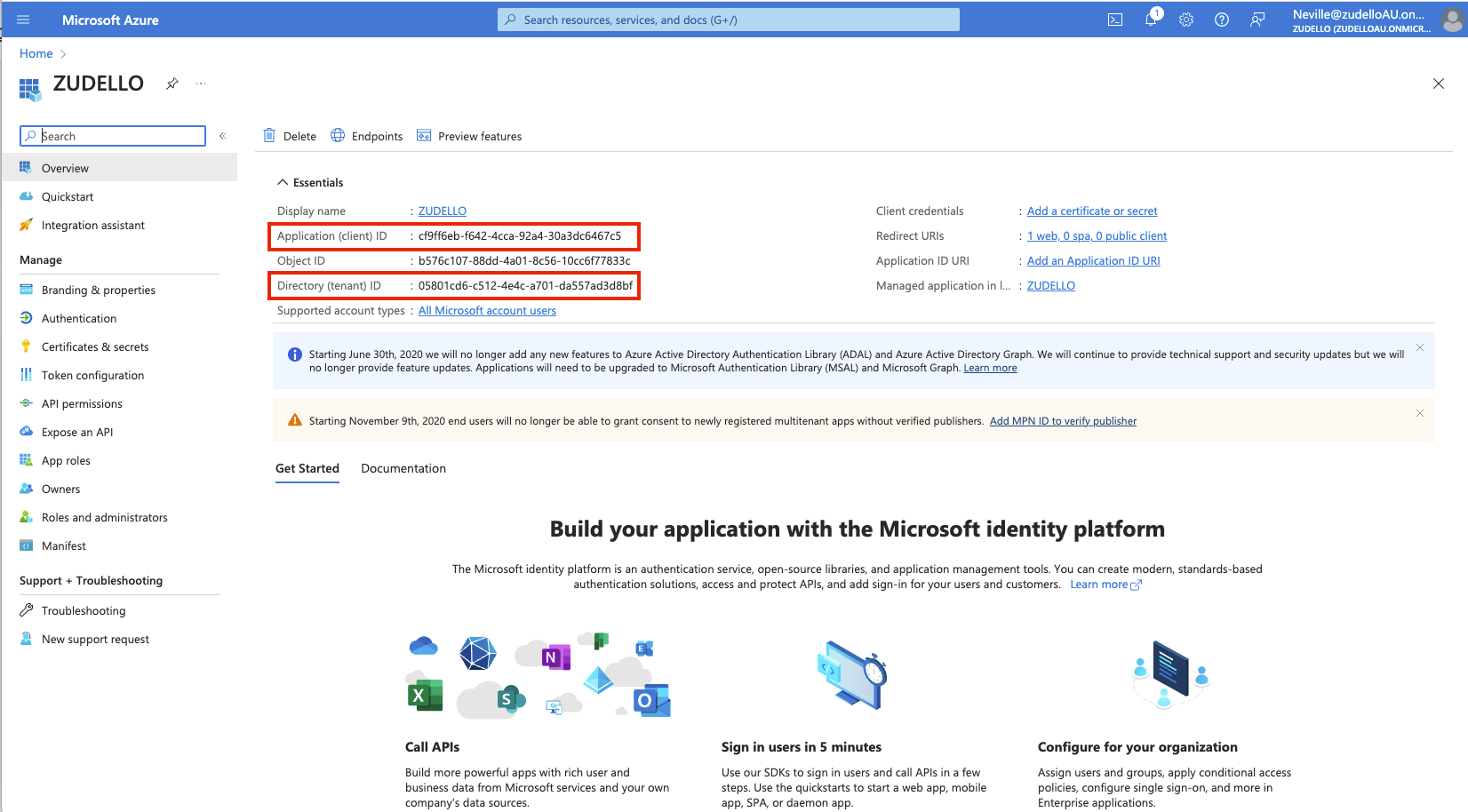Open portal settings gear
The height and width of the screenshot is (812, 1468).
point(1186,20)
